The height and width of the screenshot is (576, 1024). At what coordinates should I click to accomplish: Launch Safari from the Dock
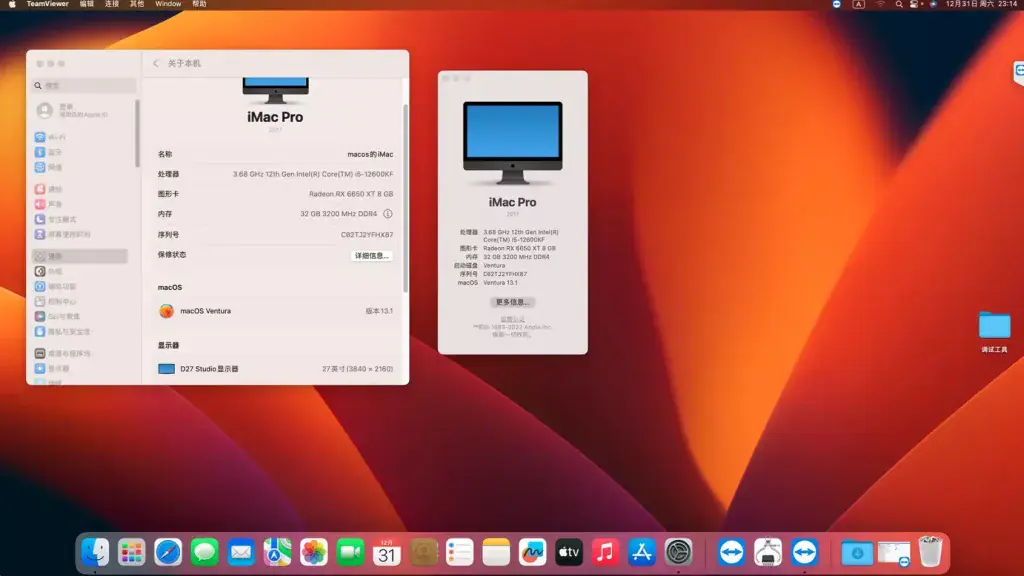(x=168, y=552)
